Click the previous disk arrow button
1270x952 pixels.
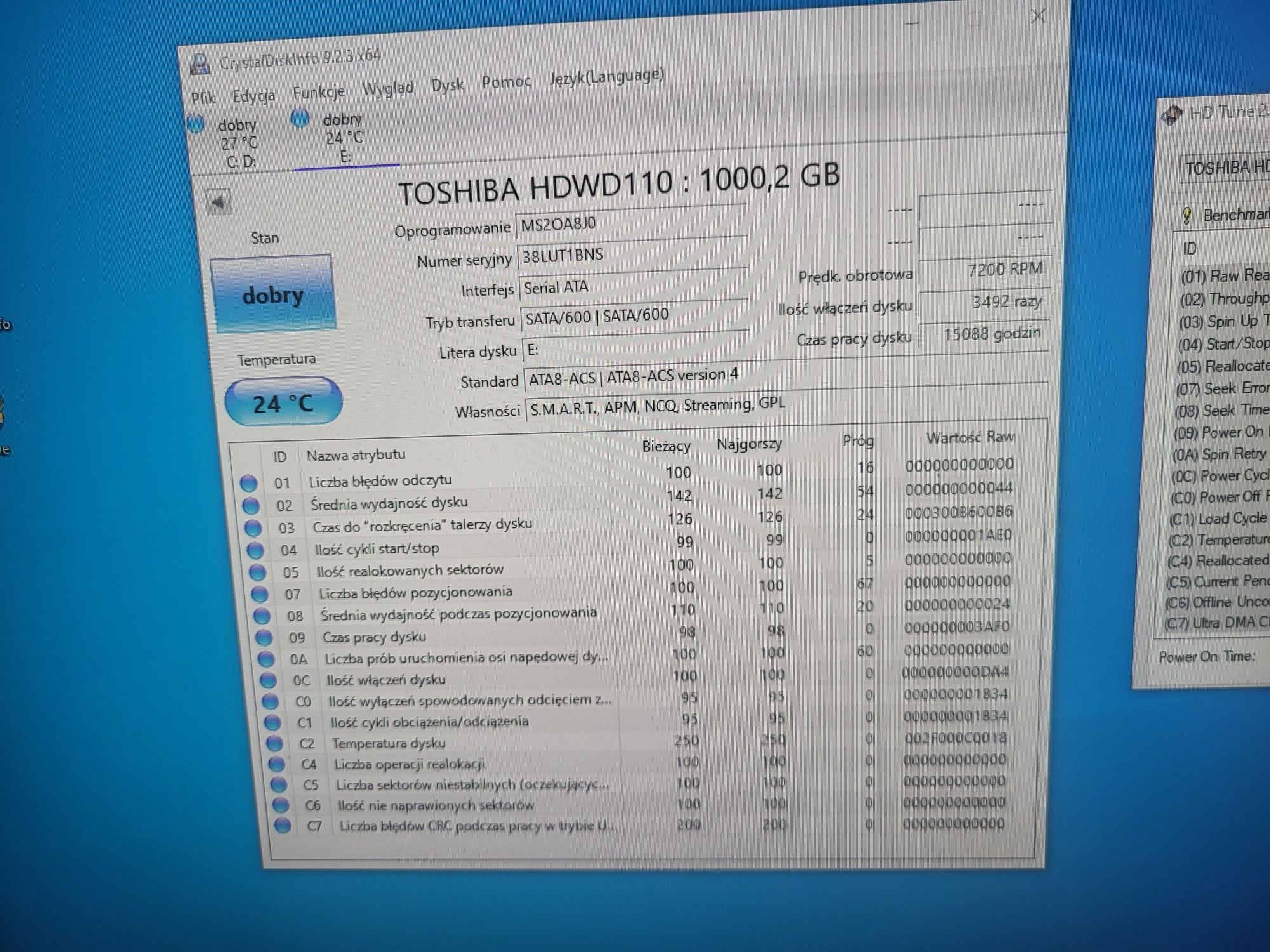[218, 202]
